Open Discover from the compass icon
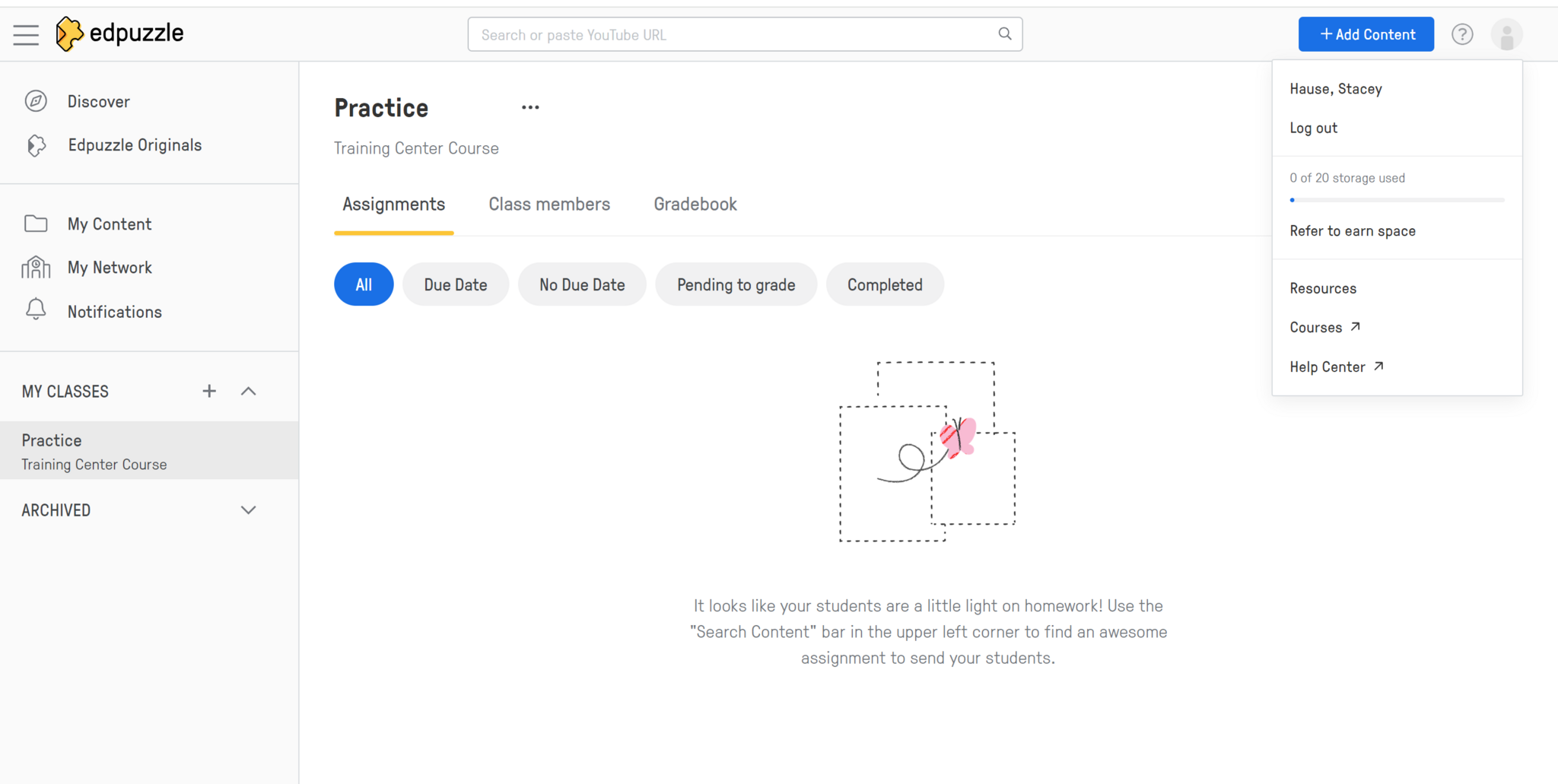The width and height of the screenshot is (1558, 784). tap(36, 101)
